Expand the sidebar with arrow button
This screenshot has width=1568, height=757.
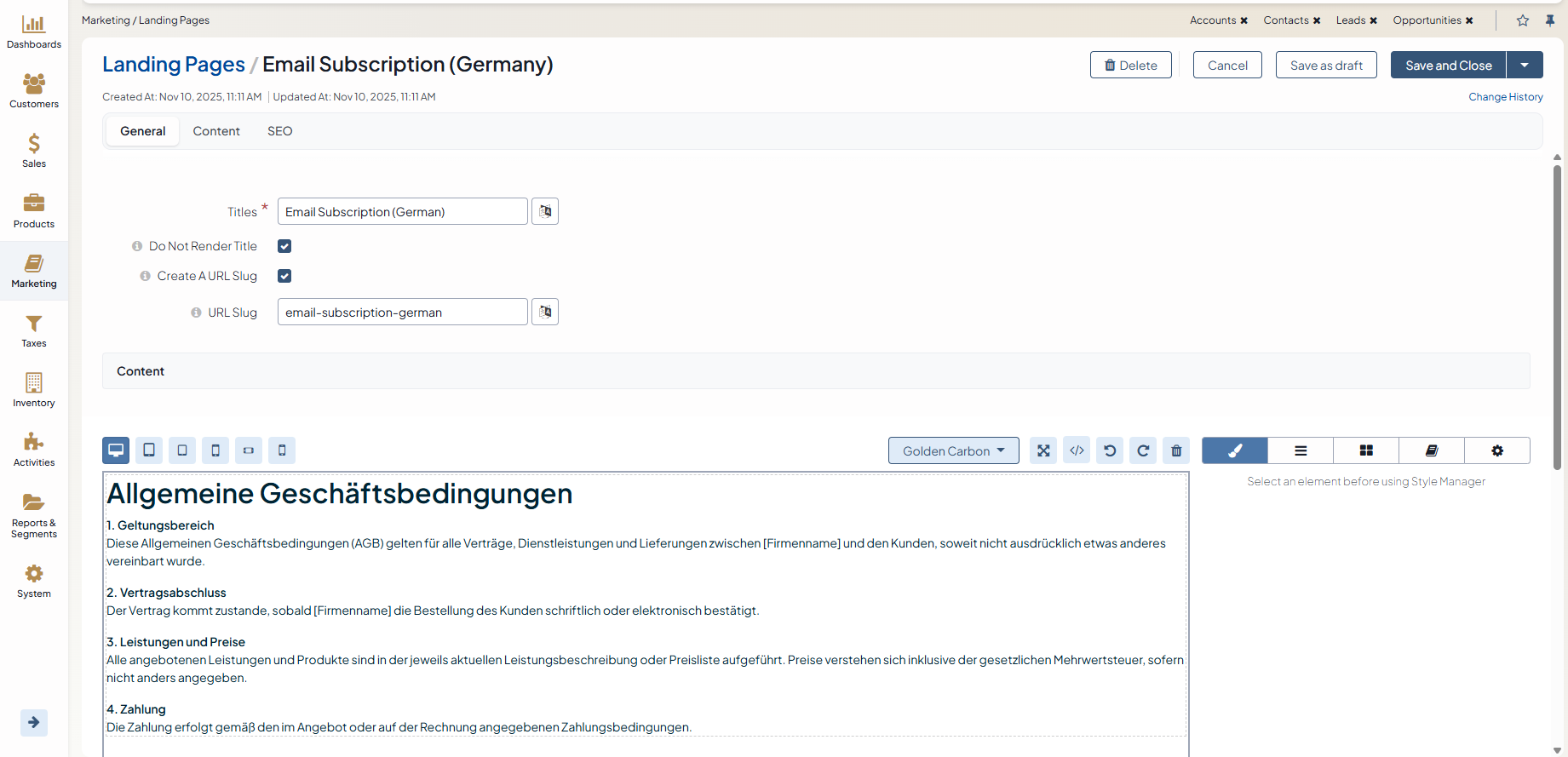point(34,722)
